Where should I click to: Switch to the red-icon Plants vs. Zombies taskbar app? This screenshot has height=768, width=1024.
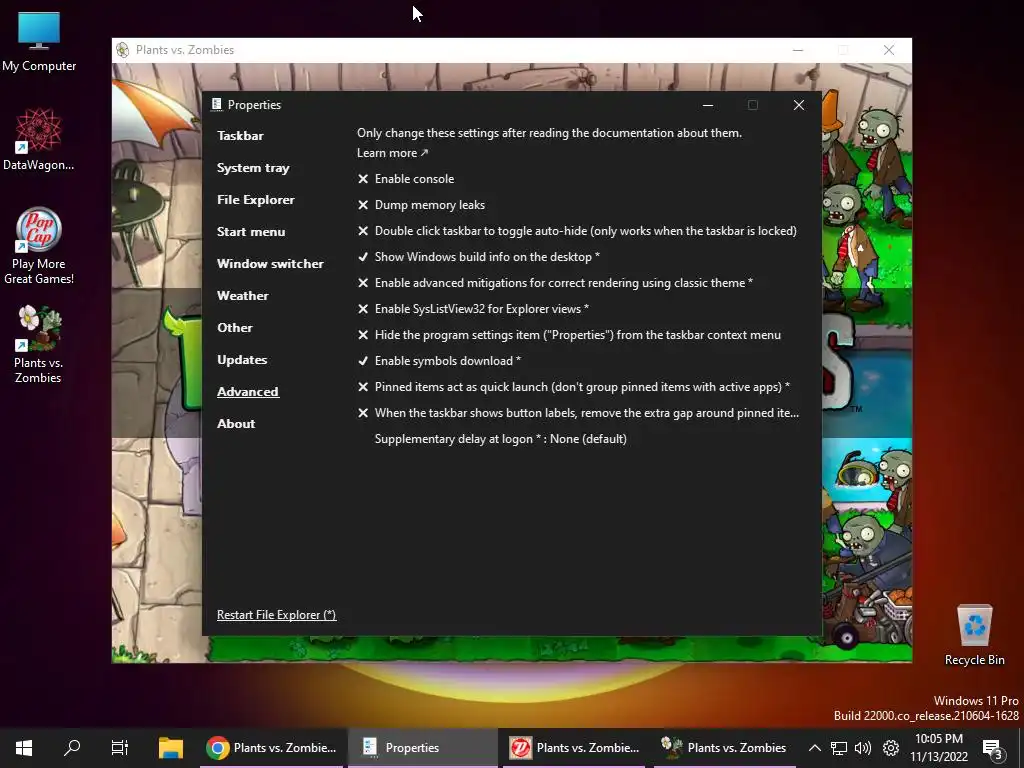click(575, 748)
